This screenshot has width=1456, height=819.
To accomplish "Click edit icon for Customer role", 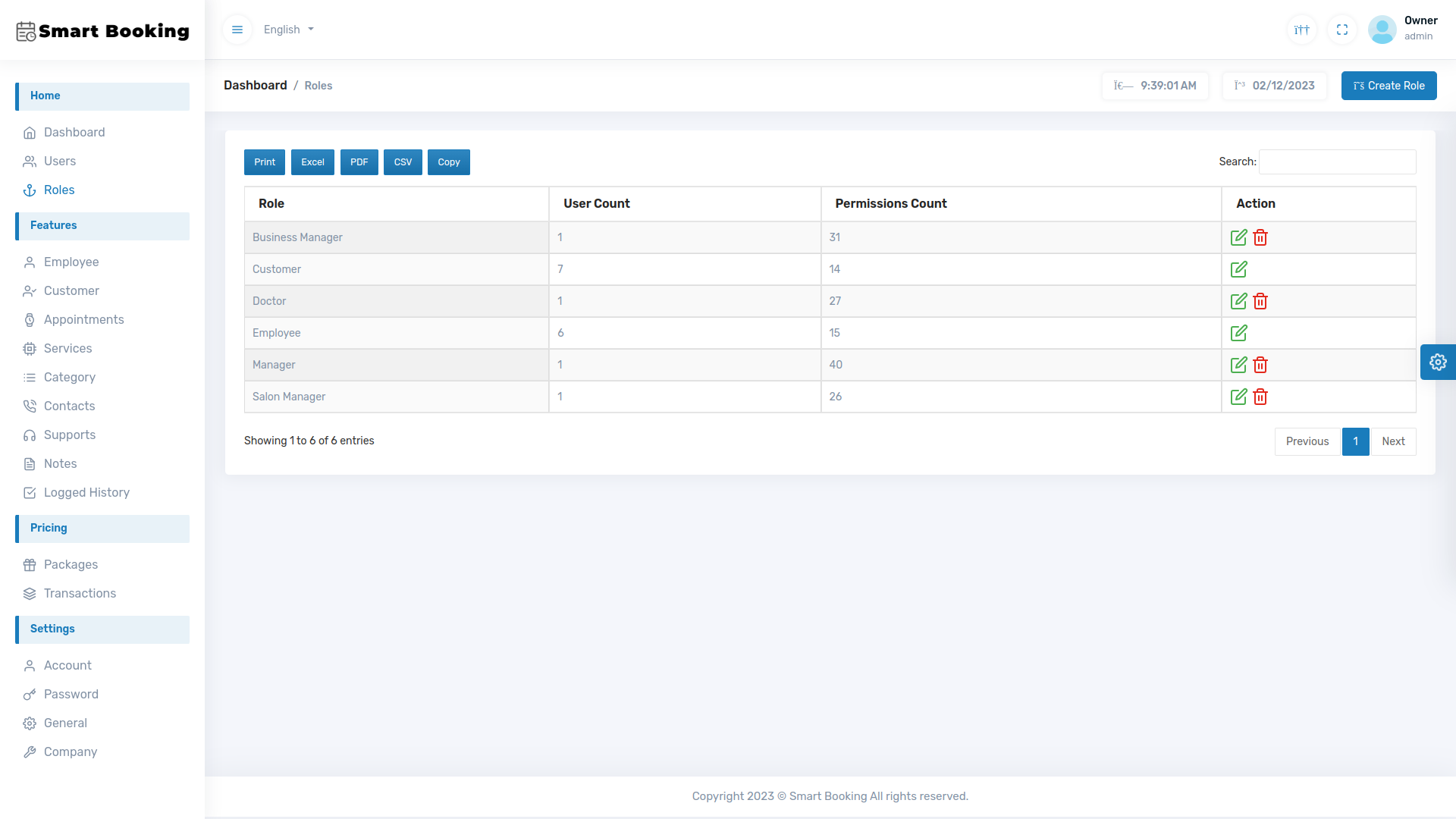I will coord(1238,269).
